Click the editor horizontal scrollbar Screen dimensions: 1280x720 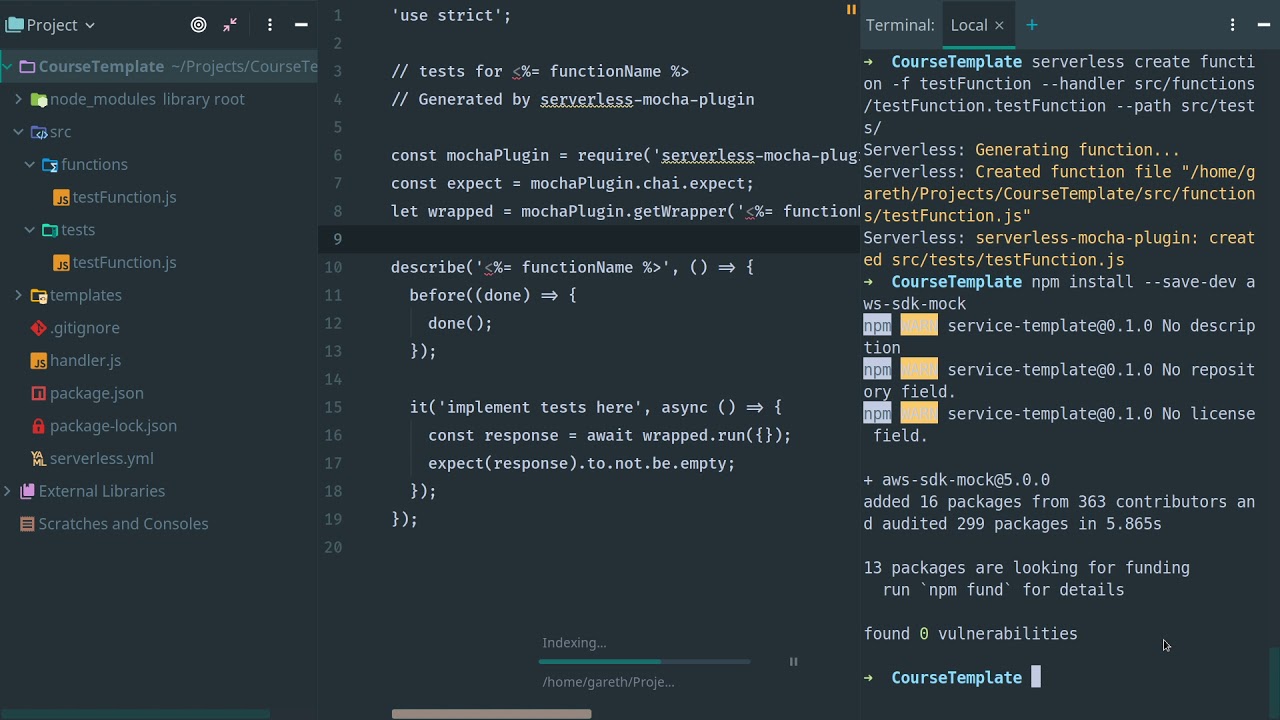(x=491, y=714)
